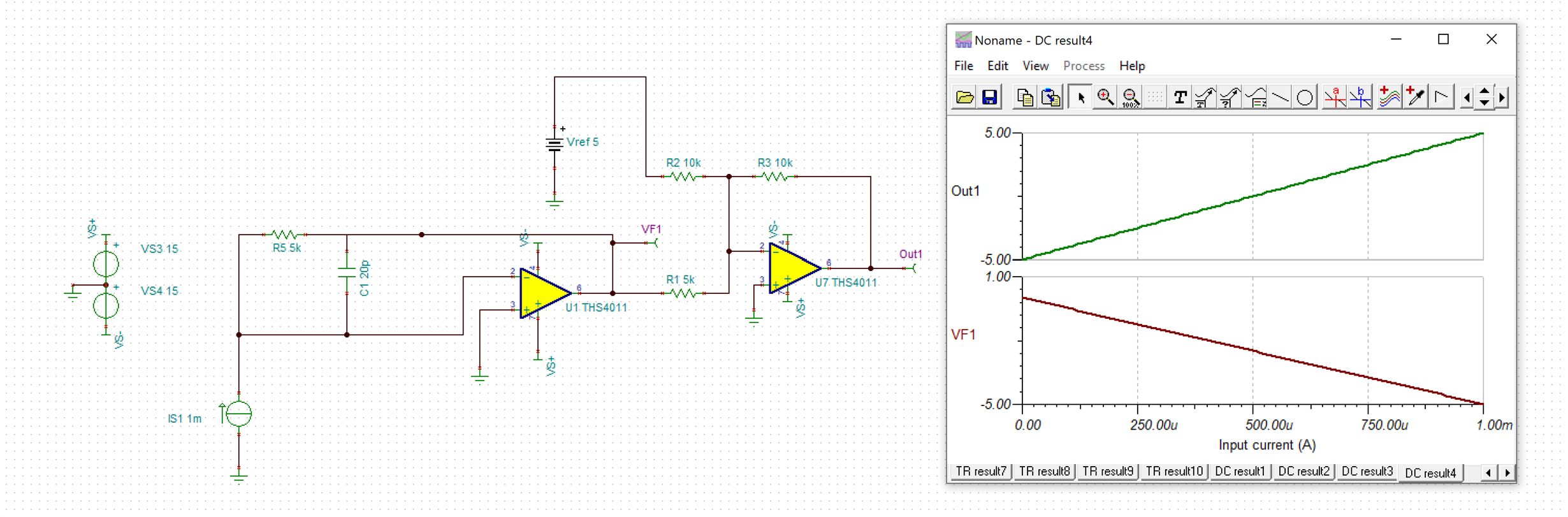Click the Input current (A) axis title
1568x517 pixels.
(1267, 445)
